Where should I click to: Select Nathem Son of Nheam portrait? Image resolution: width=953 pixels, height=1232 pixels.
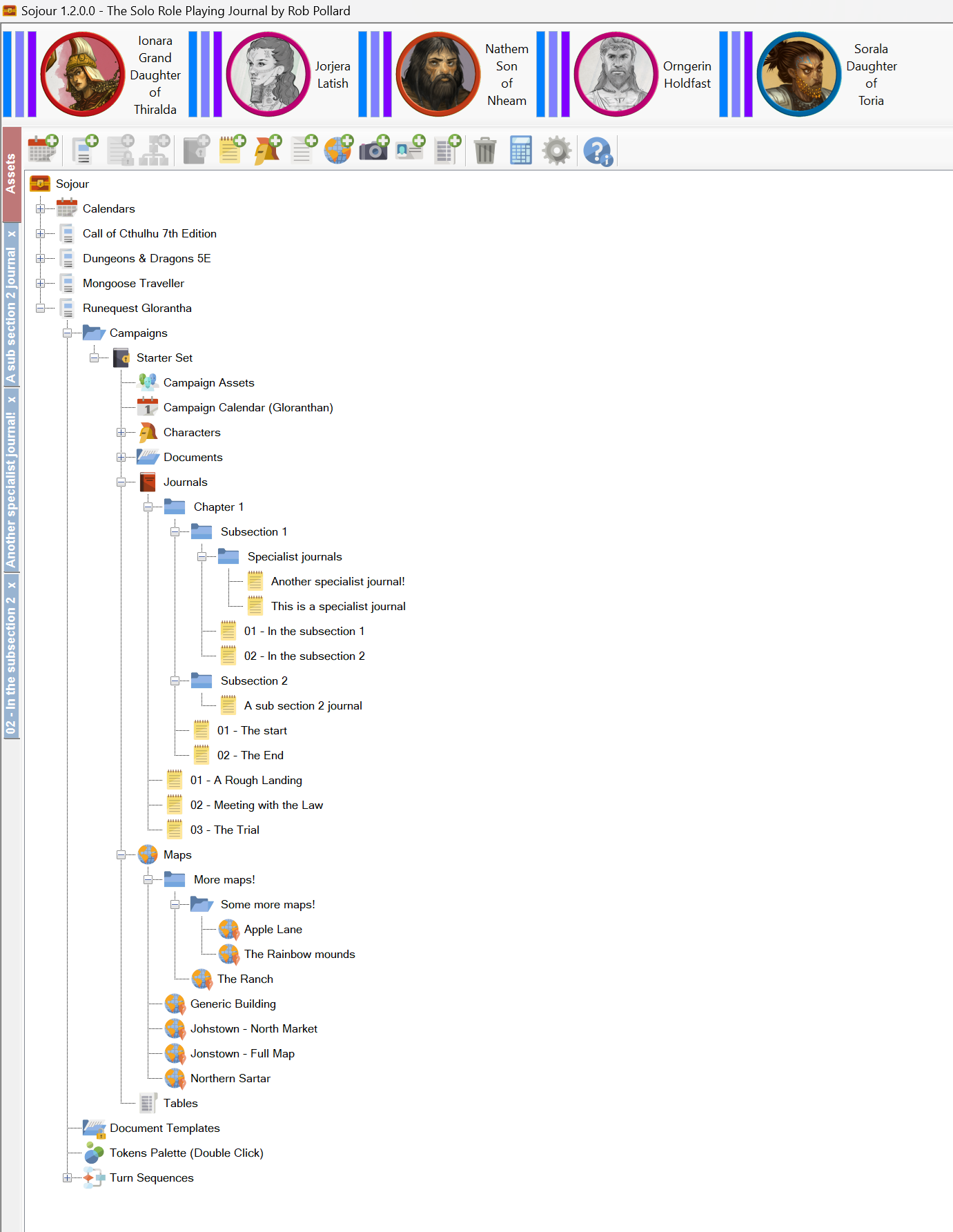pos(438,75)
